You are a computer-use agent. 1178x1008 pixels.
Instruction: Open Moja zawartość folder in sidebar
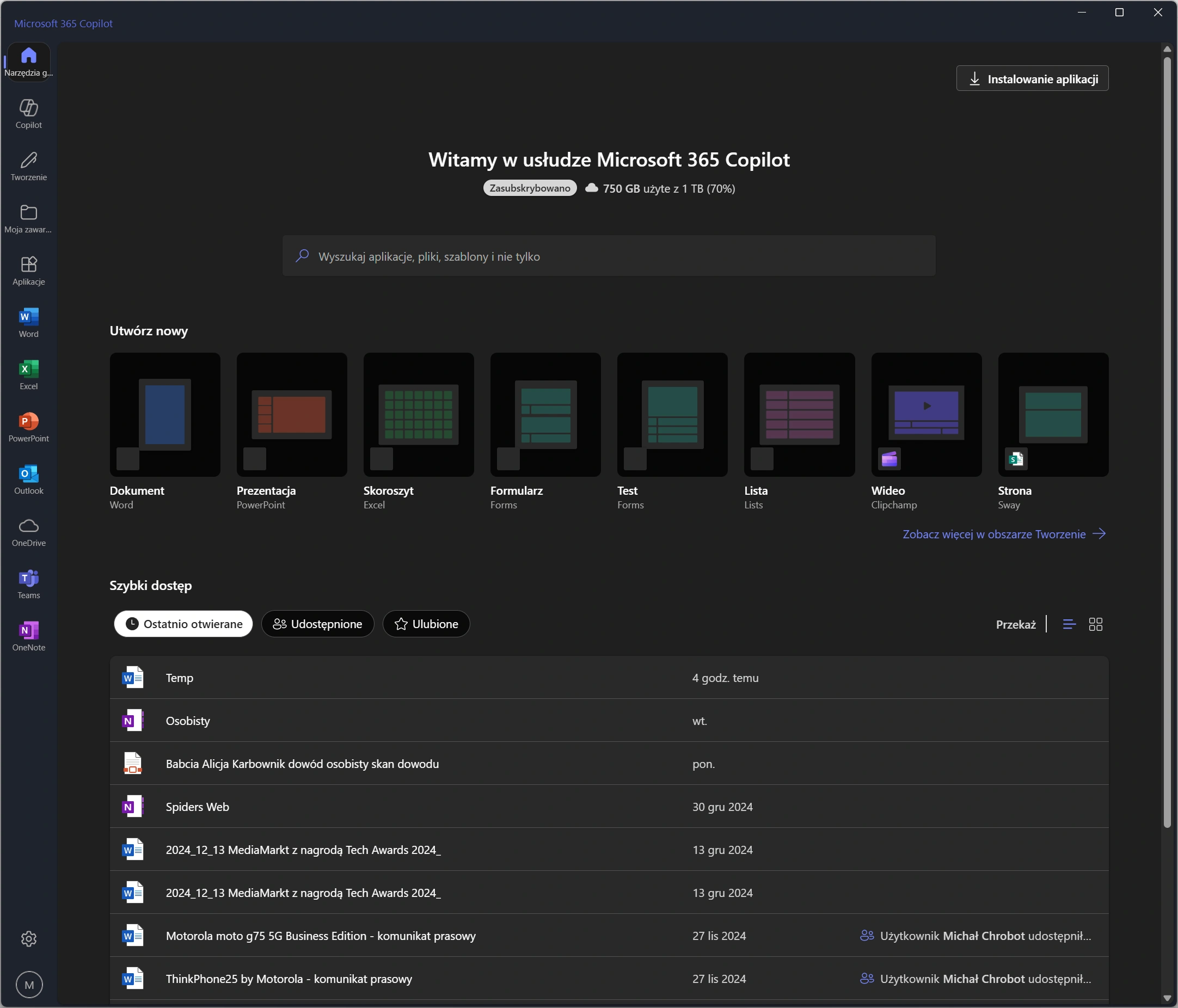click(x=28, y=219)
